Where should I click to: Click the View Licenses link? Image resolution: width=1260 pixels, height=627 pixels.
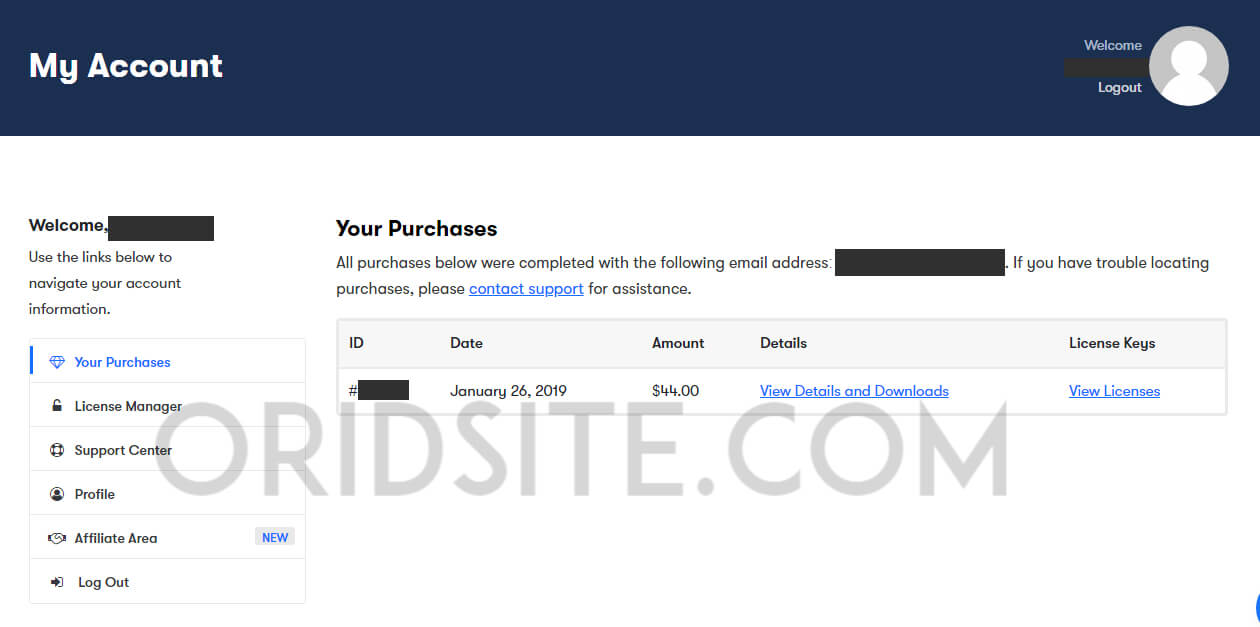click(1114, 391)
